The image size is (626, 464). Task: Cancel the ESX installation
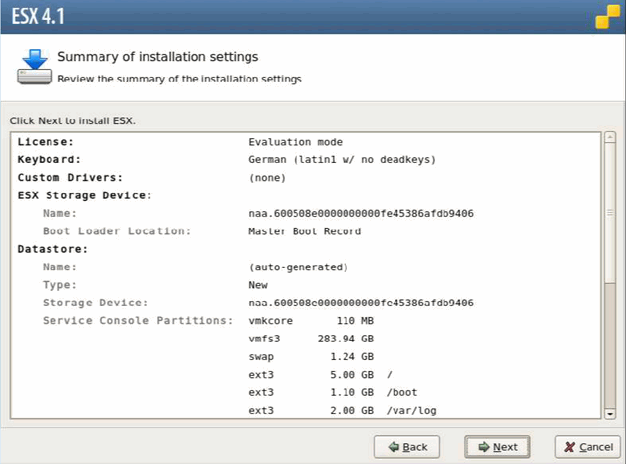(x=585, y=446)
